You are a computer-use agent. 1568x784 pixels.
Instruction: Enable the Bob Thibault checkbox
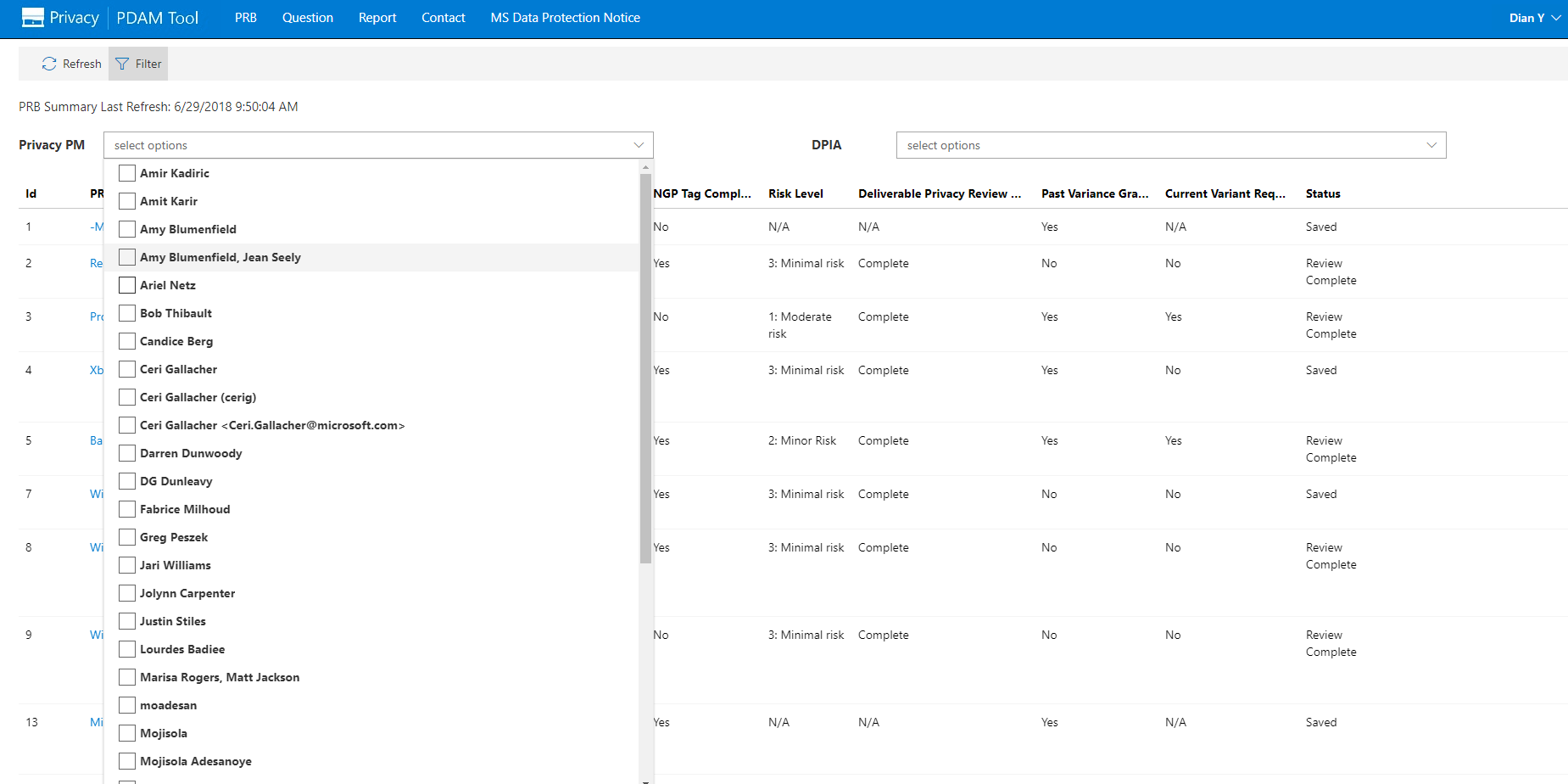127,313
